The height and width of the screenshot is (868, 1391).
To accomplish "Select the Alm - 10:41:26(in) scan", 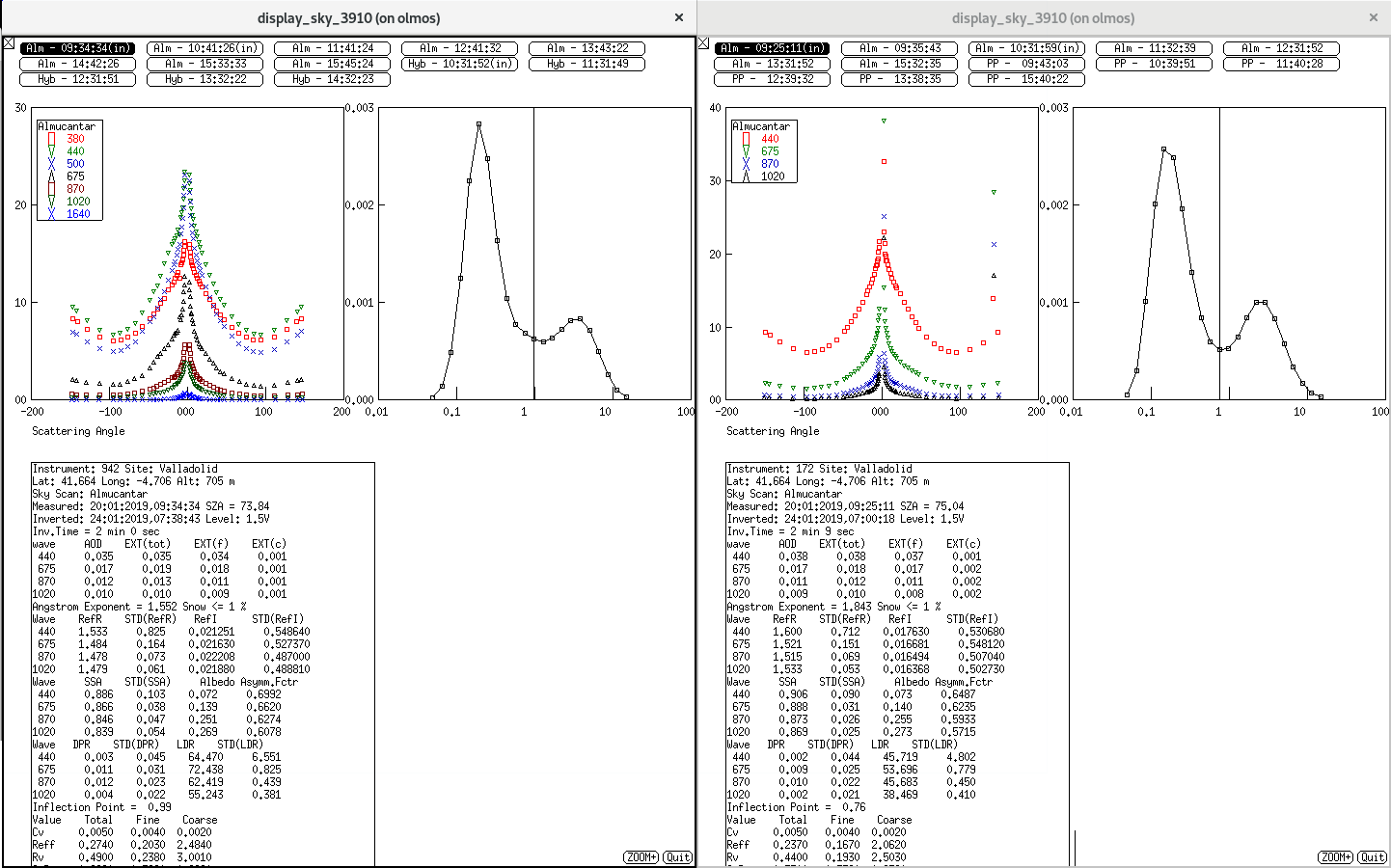I will (205, 48).
